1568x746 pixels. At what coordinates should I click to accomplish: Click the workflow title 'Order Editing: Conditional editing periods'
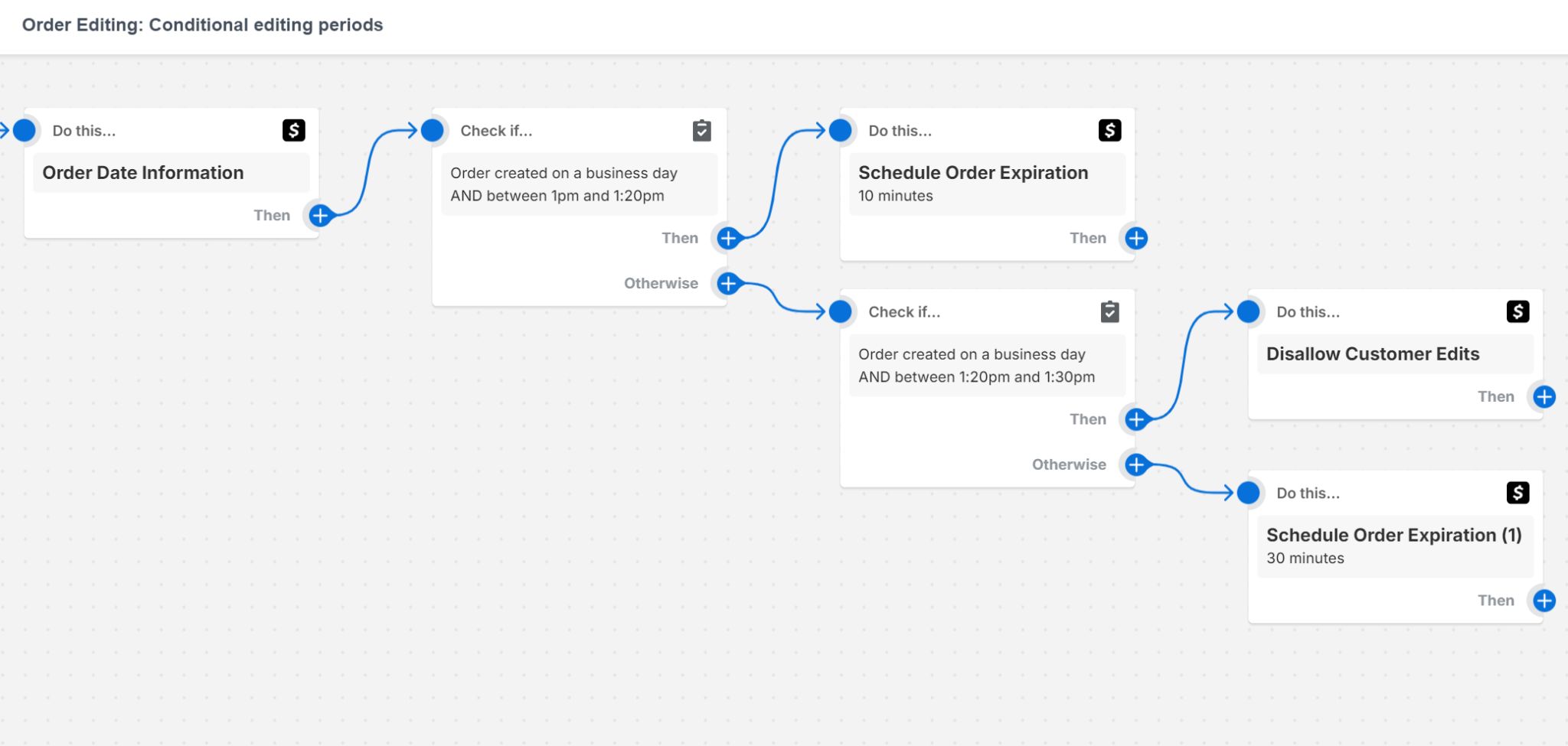203,24
